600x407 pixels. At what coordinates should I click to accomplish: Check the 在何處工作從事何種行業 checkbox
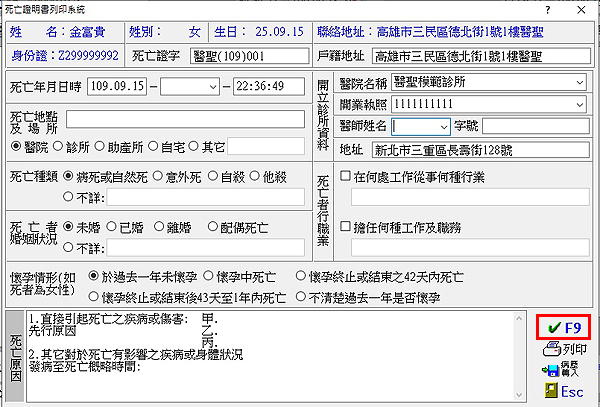(346, 177)
